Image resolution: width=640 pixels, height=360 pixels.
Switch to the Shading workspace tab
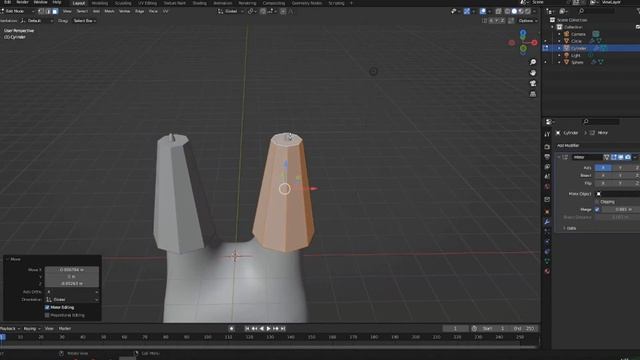(200, 3)
